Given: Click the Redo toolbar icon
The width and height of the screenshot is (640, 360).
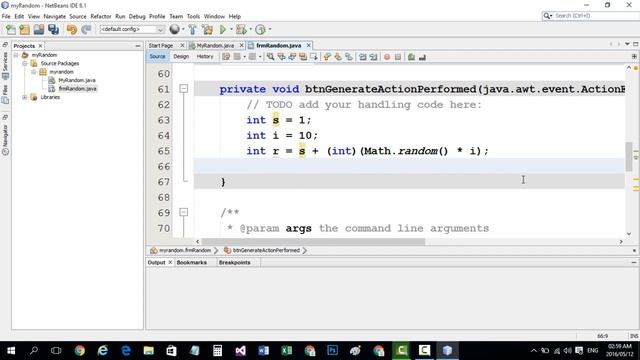Looking at the screenshot, I should [86, 29].
